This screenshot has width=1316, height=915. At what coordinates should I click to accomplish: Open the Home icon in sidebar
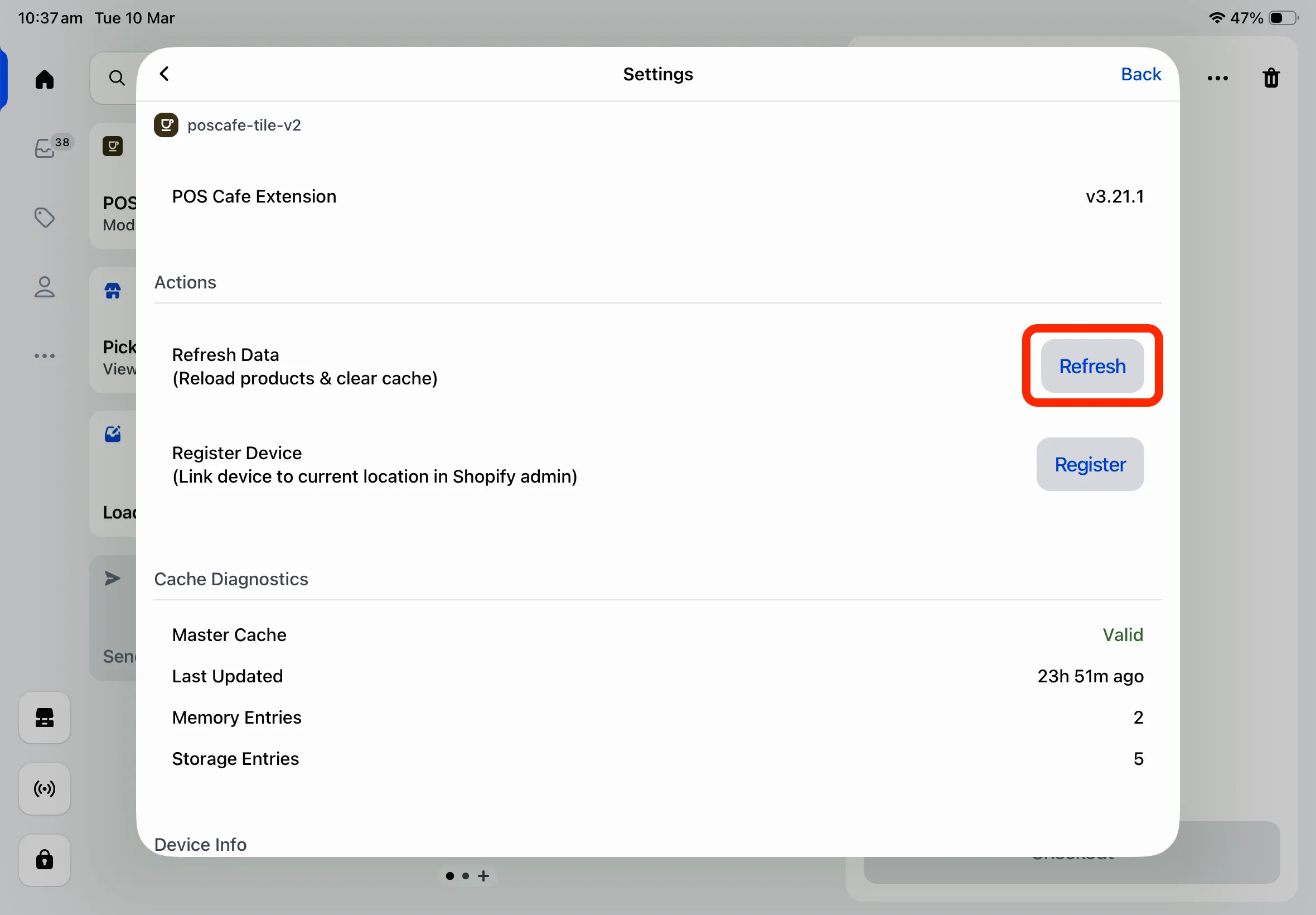pos(45,79)
